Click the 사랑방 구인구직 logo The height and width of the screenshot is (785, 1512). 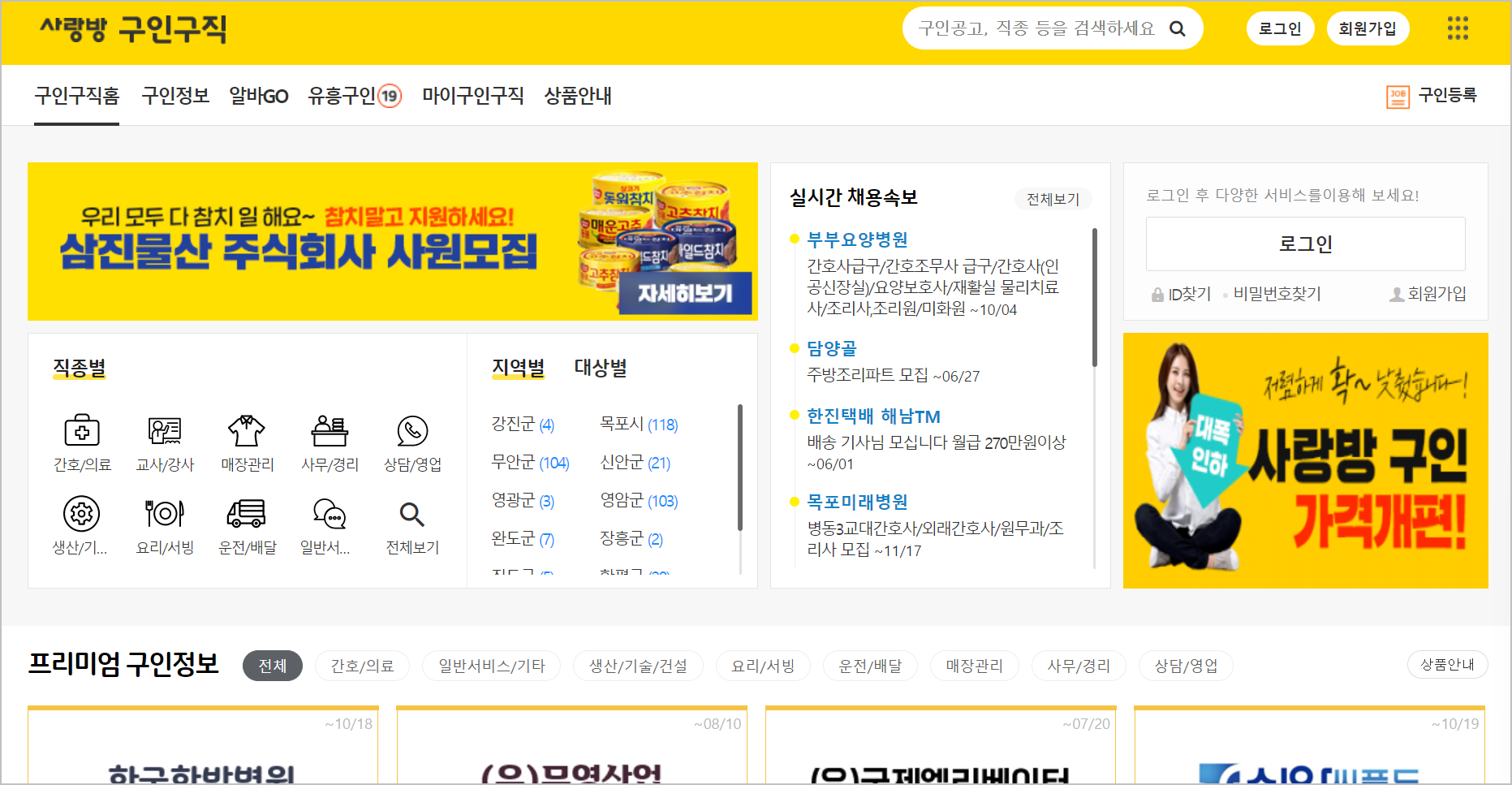point(133,29)
